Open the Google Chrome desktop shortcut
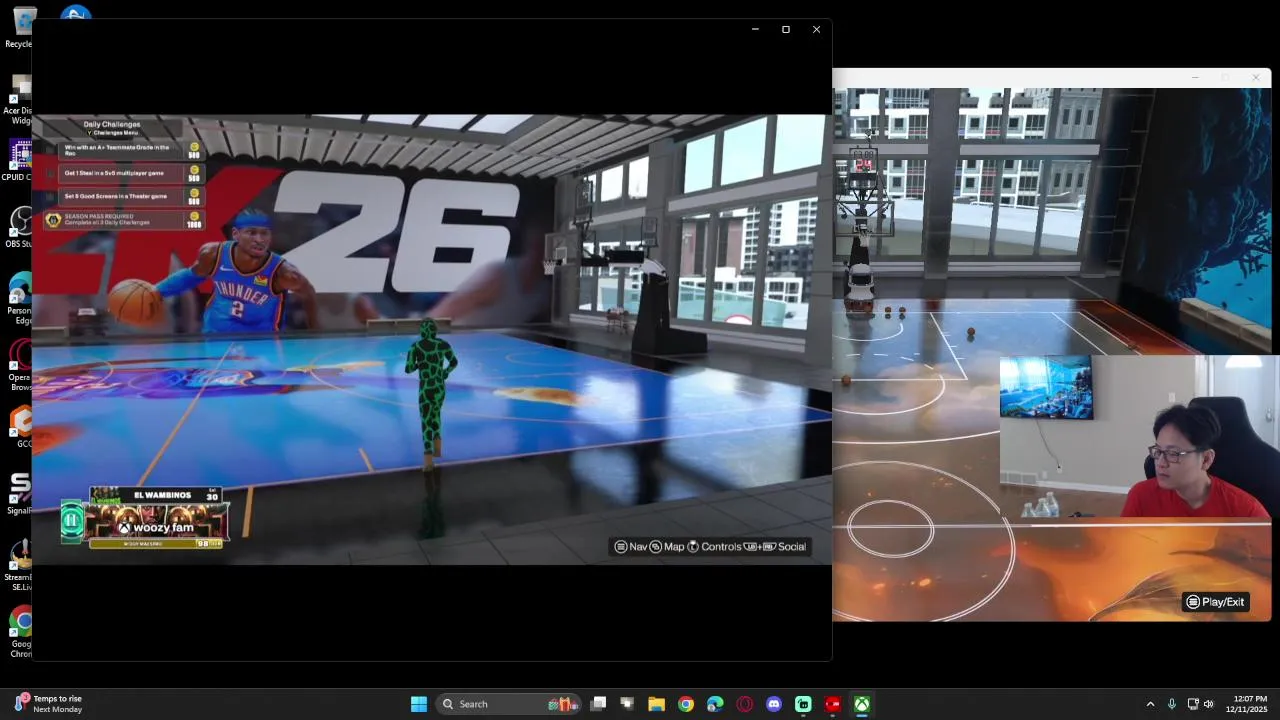The image size is (1280, 720). click(x=19, y=632)
